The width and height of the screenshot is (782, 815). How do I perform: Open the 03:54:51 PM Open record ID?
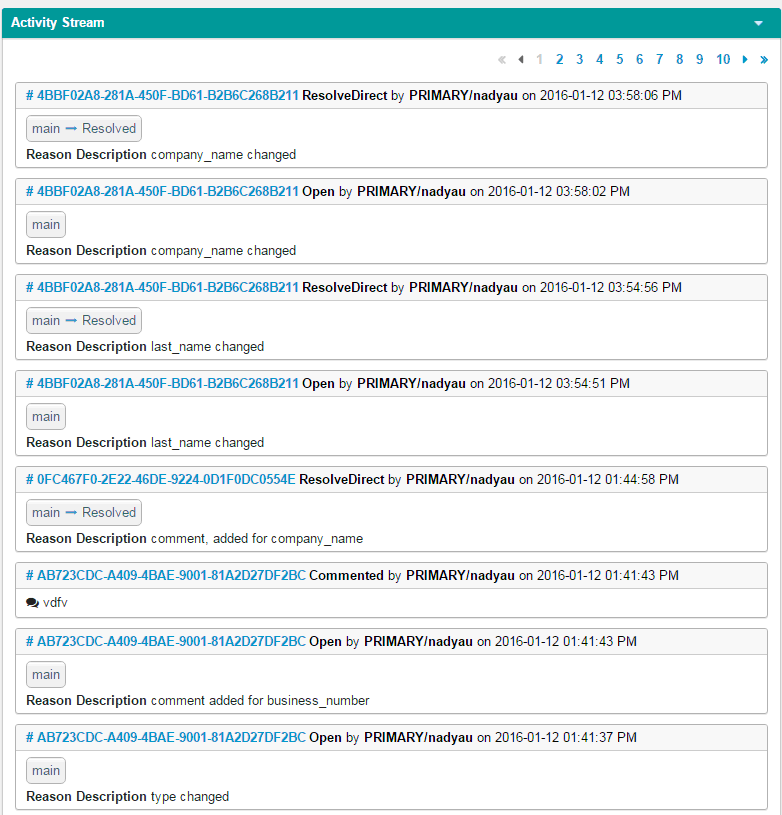[162, 384]
